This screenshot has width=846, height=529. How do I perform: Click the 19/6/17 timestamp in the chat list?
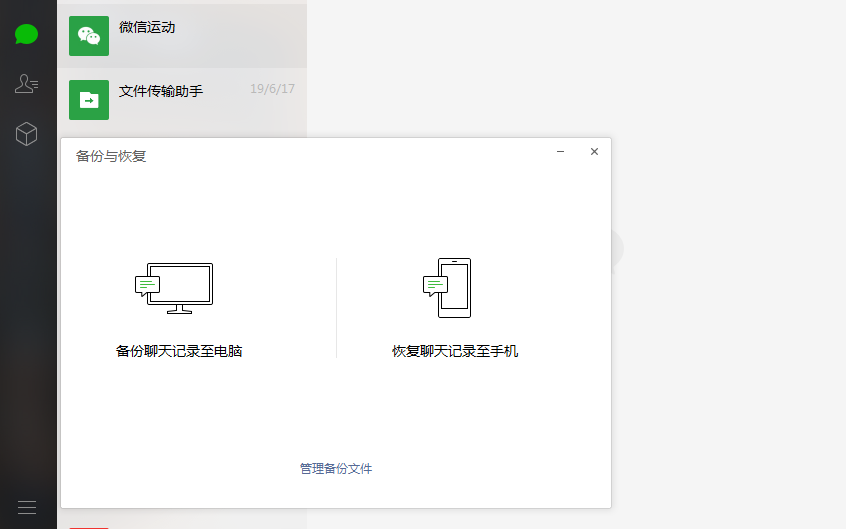(272, 90)
